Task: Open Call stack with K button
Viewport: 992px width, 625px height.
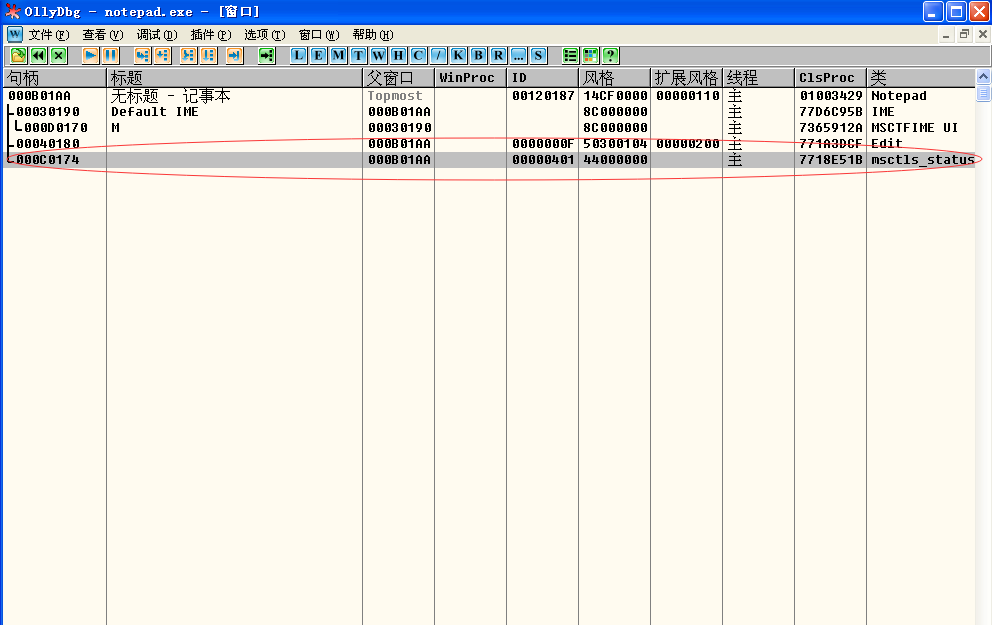Action: point(458,56)
